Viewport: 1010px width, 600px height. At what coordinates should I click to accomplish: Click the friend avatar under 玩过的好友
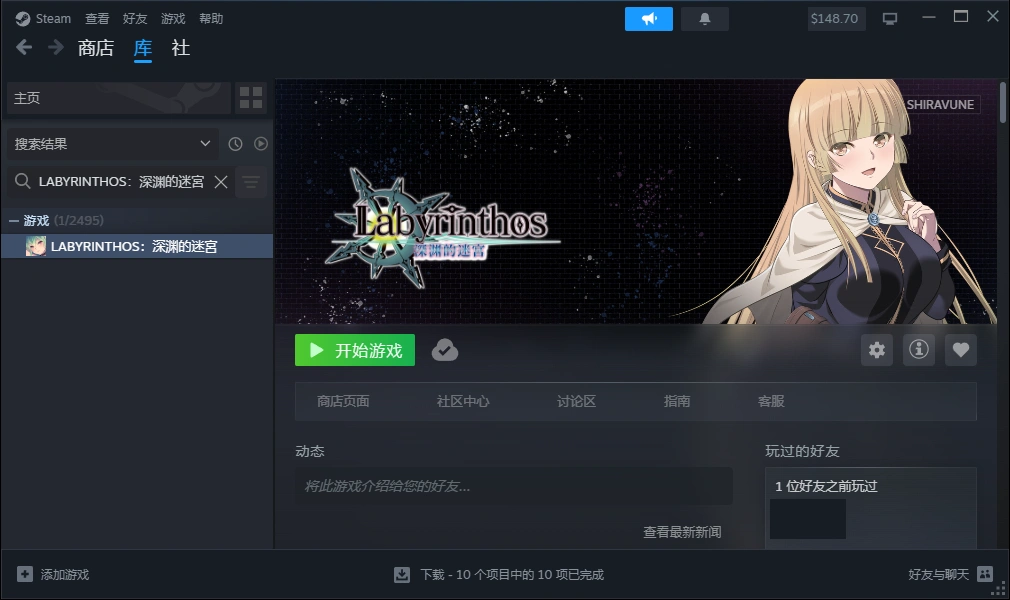click(808, 519)
